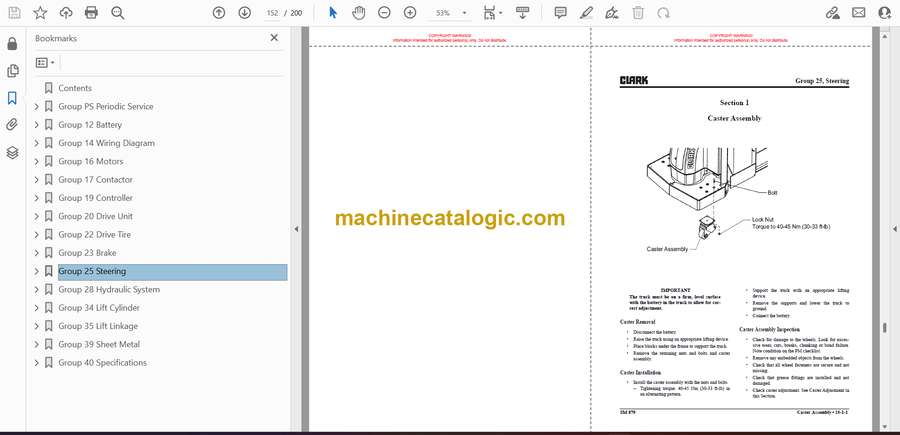The height and width of the screenshot is (435, 900).
Task: Select Group 25 Steering bookmark label
Action: pyautogui.click(x=92, y=271)
